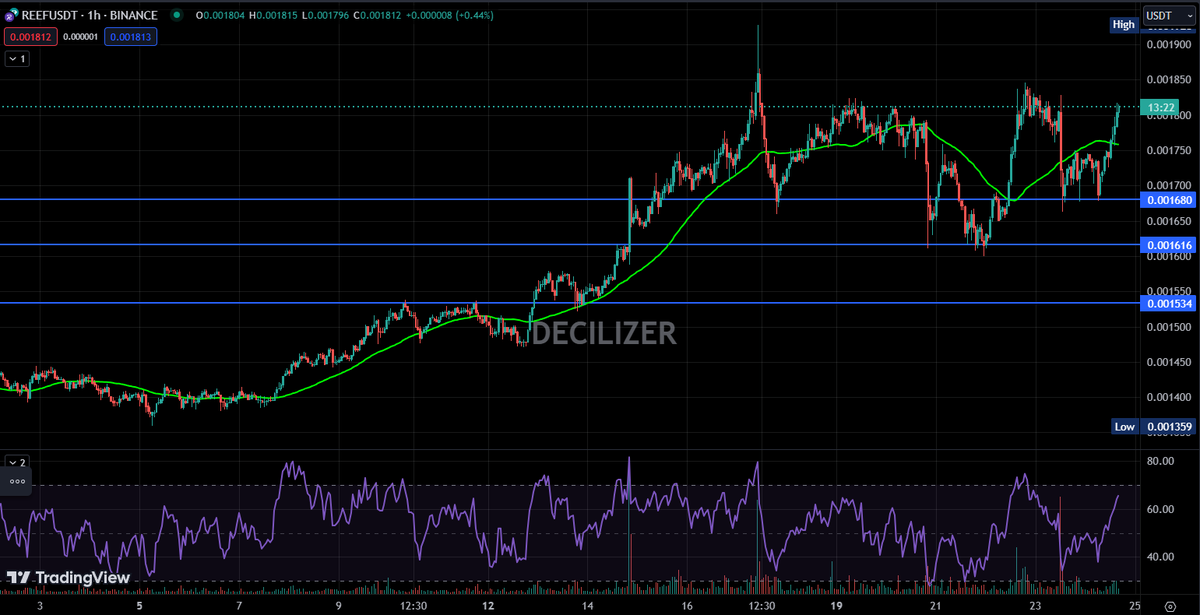
Task: Click the DECILIZER watermark text
Action: pyautogui.click(x=604, y=333)
